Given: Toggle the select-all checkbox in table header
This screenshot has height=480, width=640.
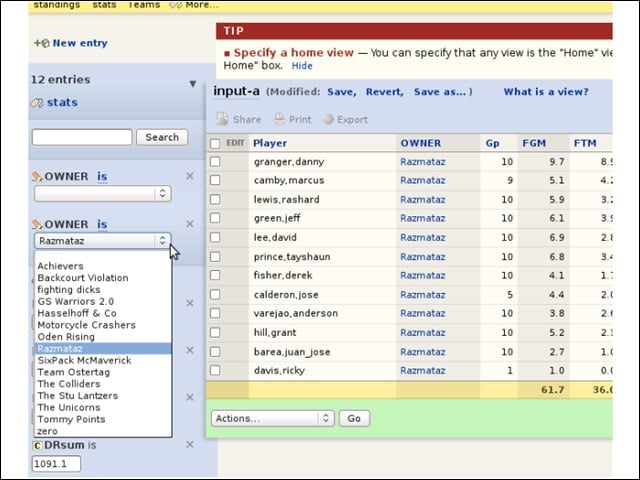Looking at the screenshot, I should (215, 144).
